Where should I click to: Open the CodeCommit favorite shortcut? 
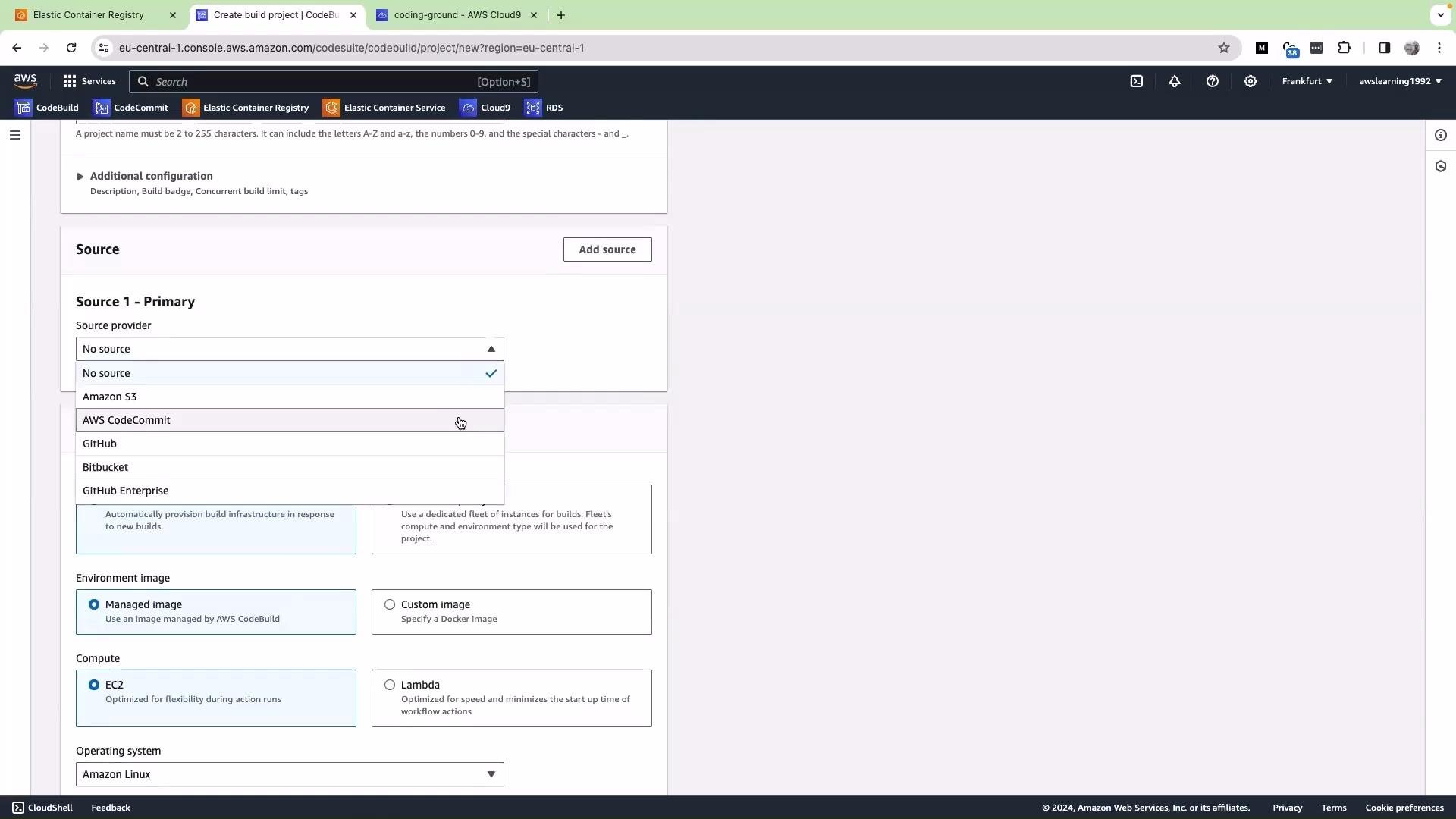click(x=130, y=108)
